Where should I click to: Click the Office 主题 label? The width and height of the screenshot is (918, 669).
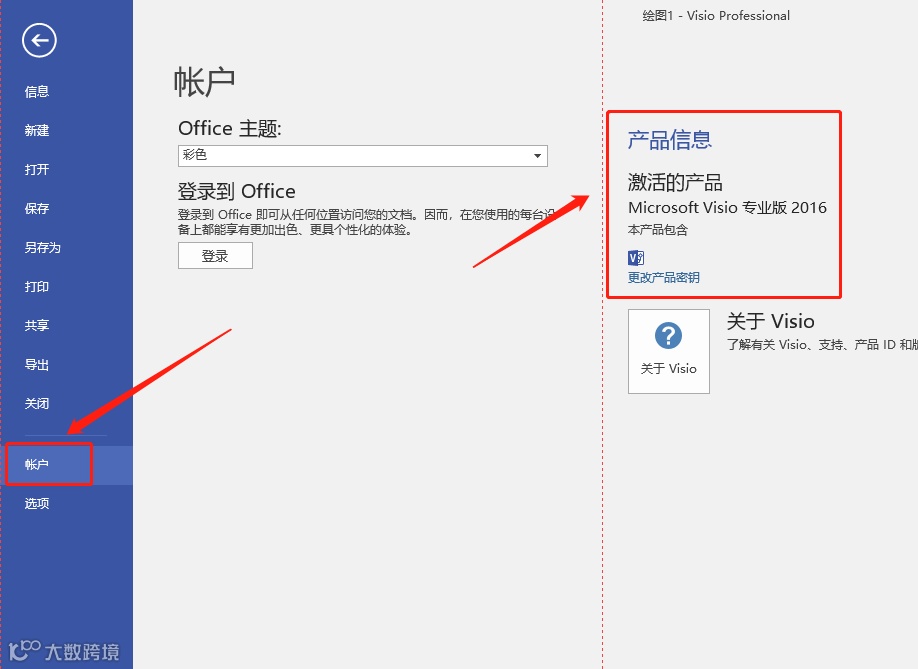click(230, 128)
